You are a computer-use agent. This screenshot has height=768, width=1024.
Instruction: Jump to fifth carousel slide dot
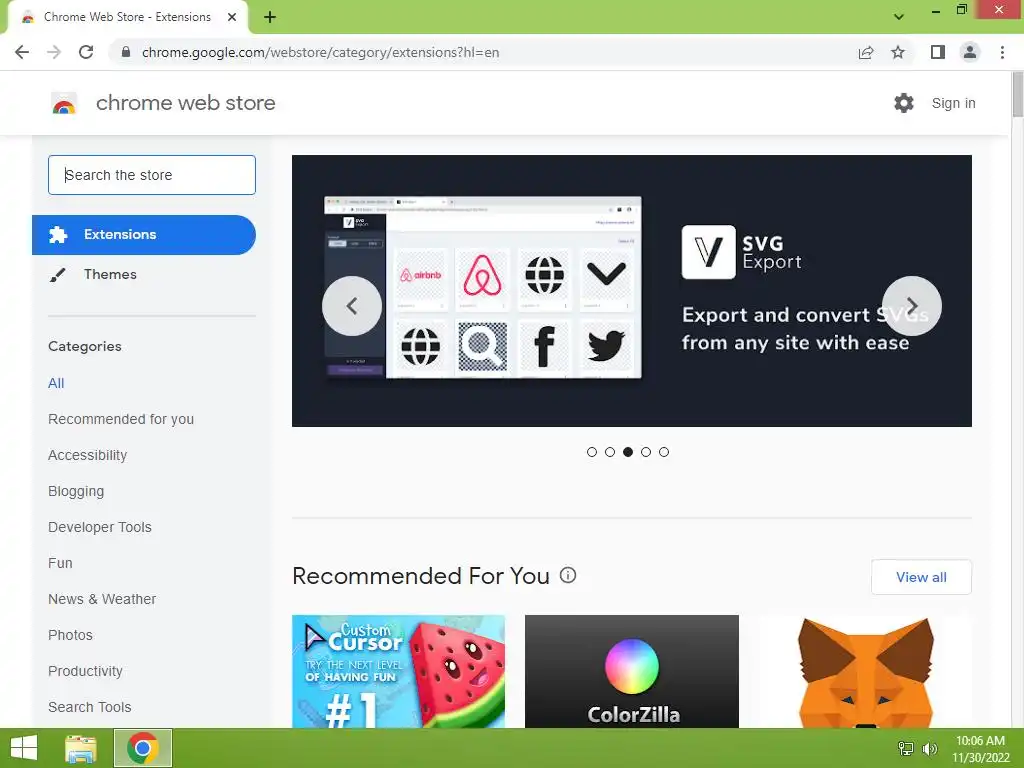[664, 452]
